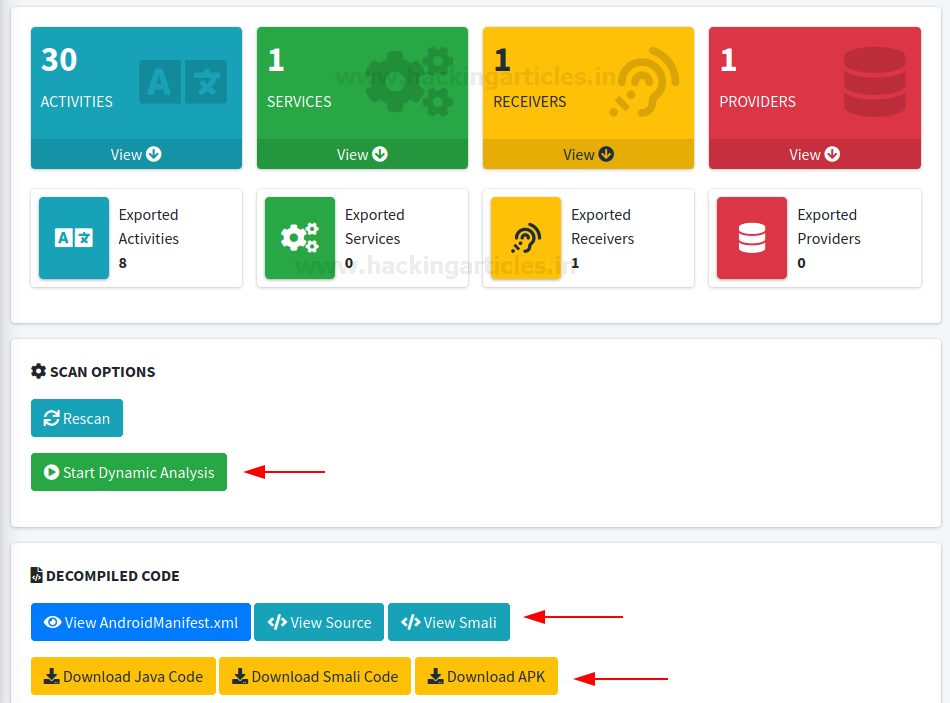Click the Exported Activities translate icon
The width and height of the screenshot is (950, 703).
coord(74,238)
